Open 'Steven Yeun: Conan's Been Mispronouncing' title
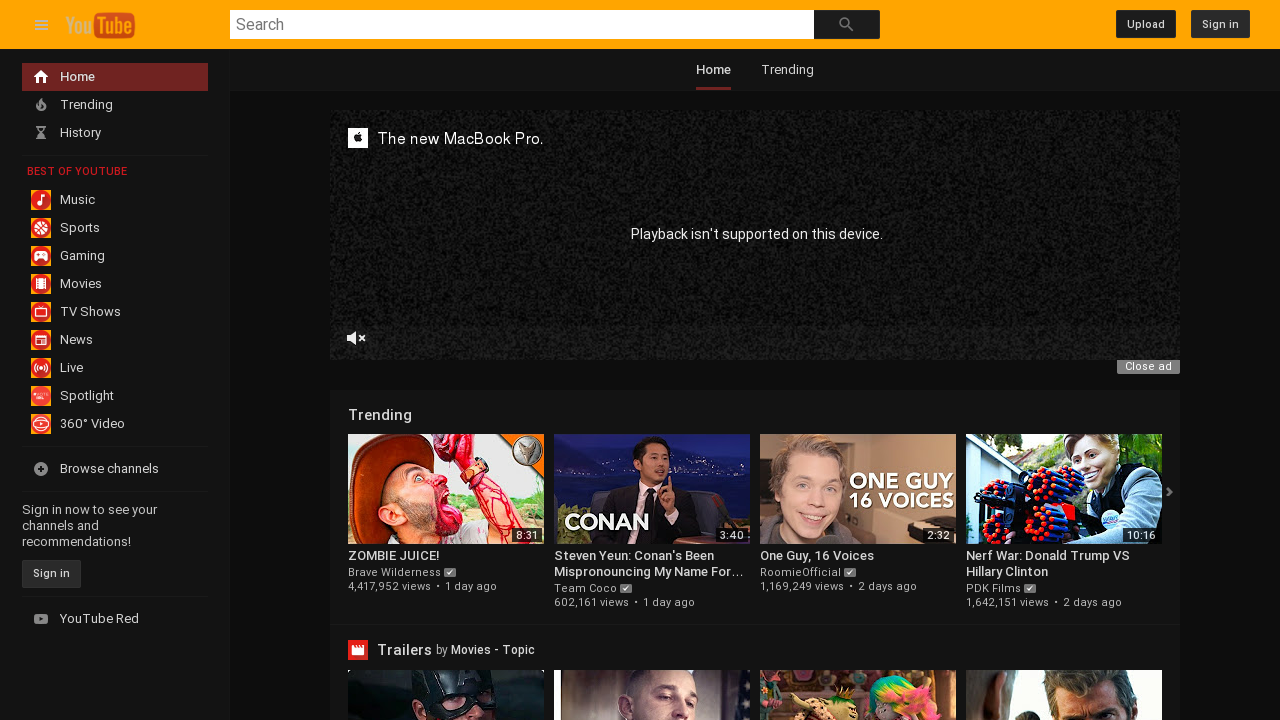 tap(650, 564)
